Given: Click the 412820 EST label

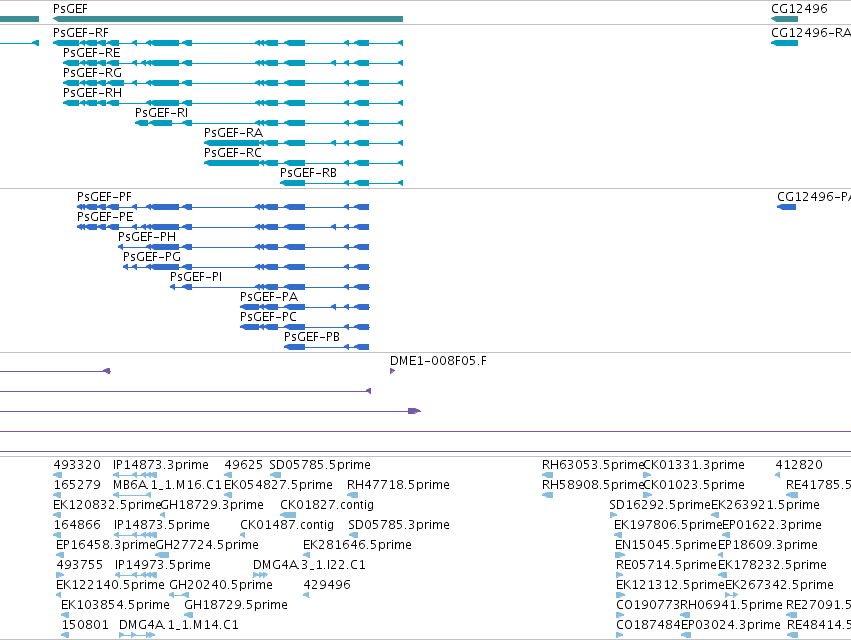Looking at the screenshot, I should [799, 465].
